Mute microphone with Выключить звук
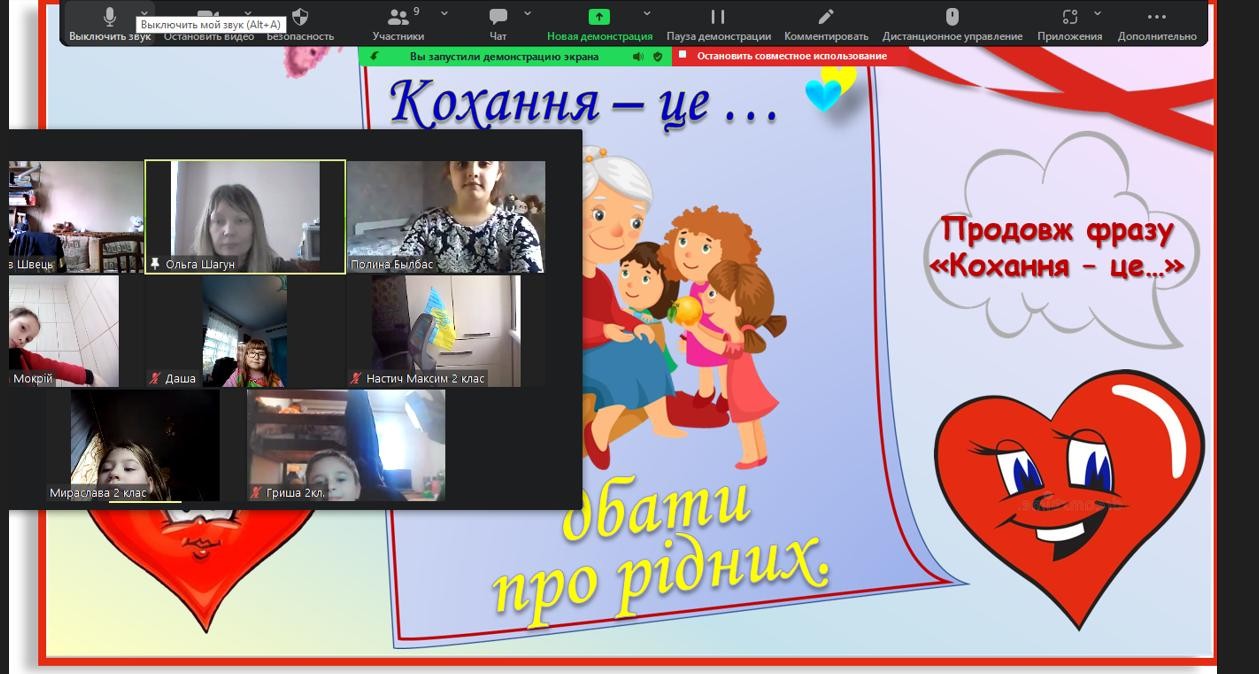Image resolution: width=1259 pixels, height=674 pixels. (x=110, y=18)
